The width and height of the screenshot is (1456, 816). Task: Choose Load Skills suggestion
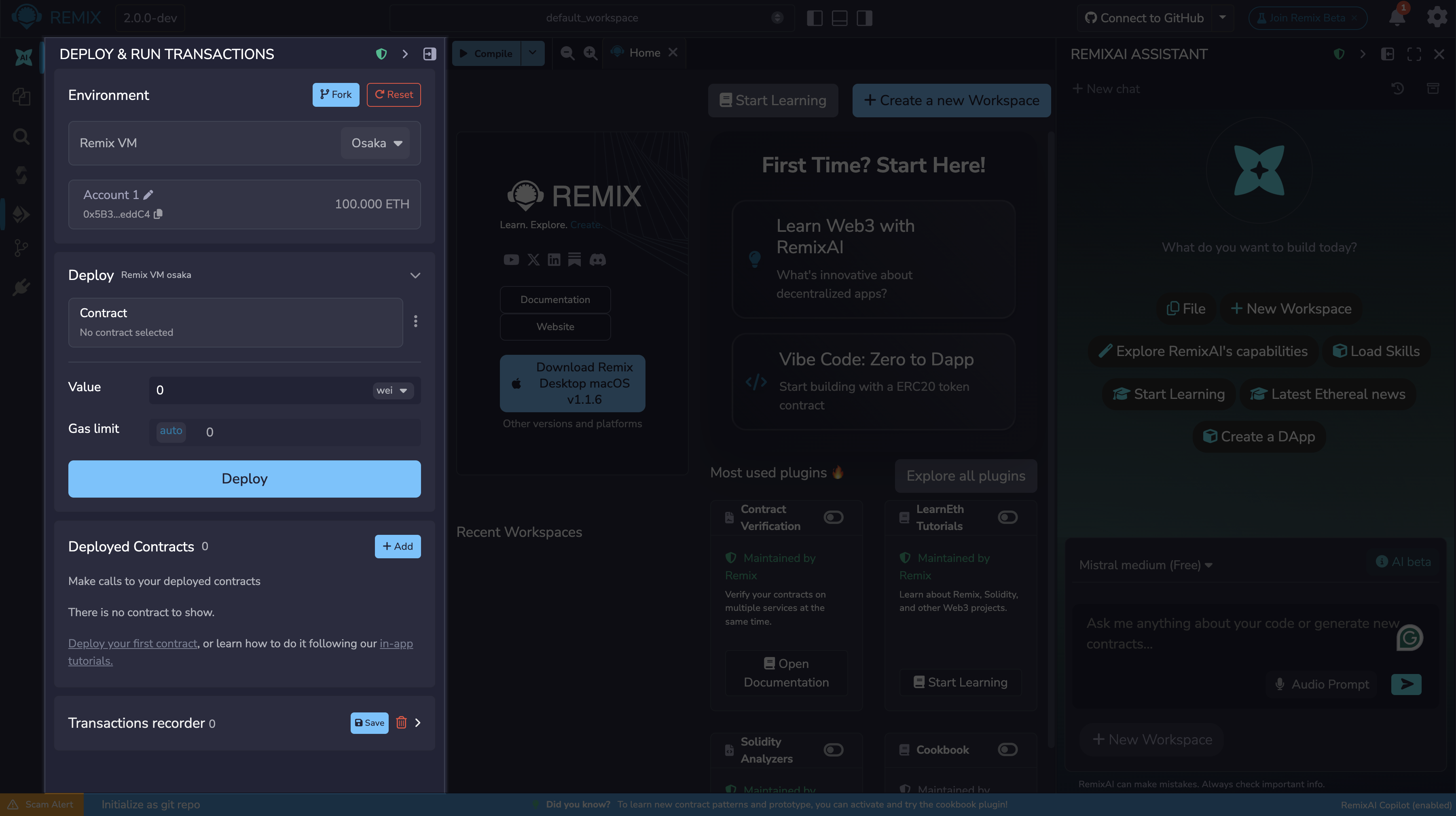pos(1376,351)
